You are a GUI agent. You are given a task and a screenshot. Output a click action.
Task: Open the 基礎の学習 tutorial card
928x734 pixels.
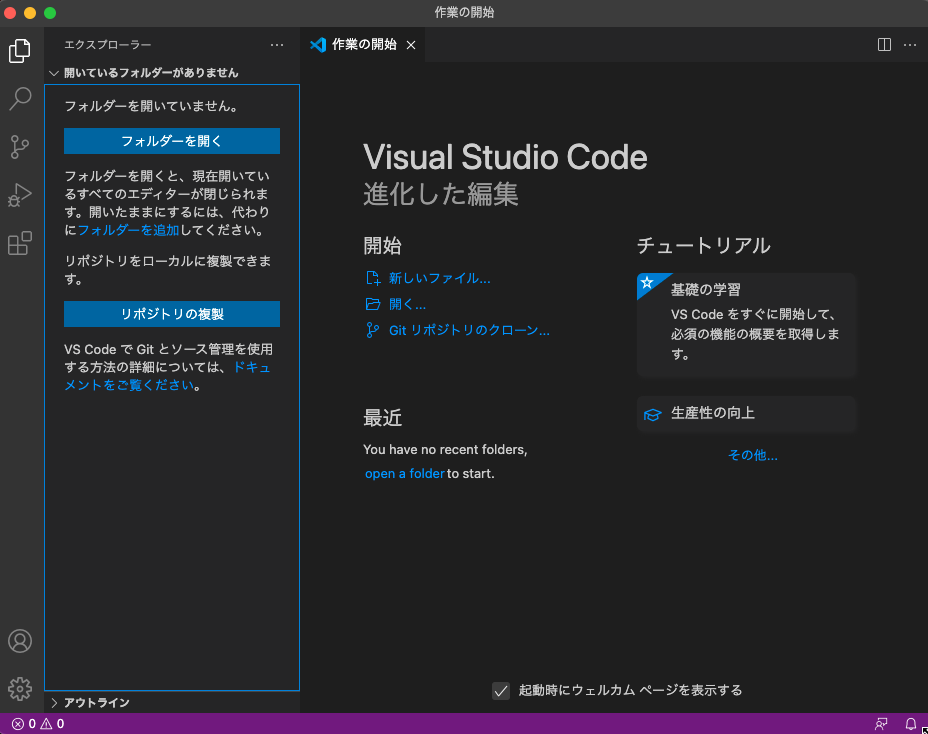[746, 325]
